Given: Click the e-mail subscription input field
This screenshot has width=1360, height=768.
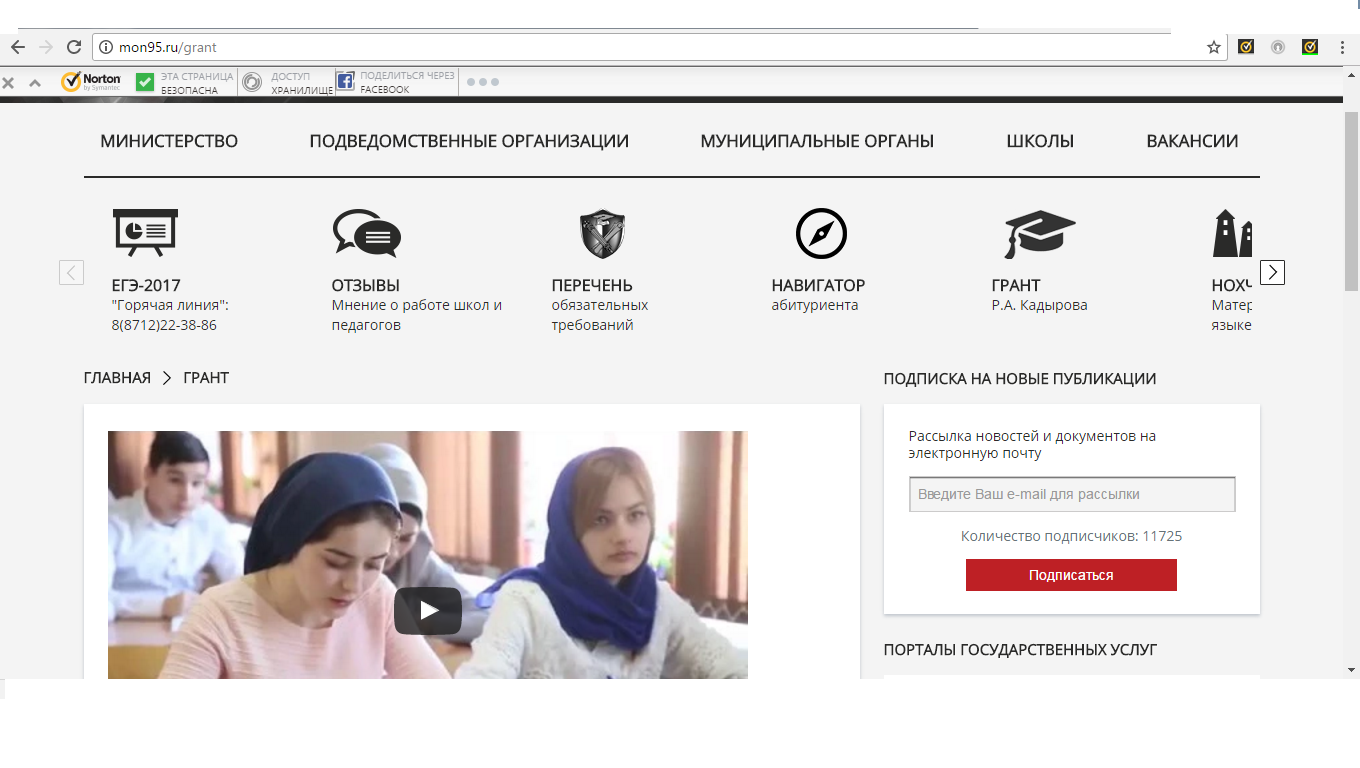Looking at the screenshot, I should click(x=1071, y=494).
